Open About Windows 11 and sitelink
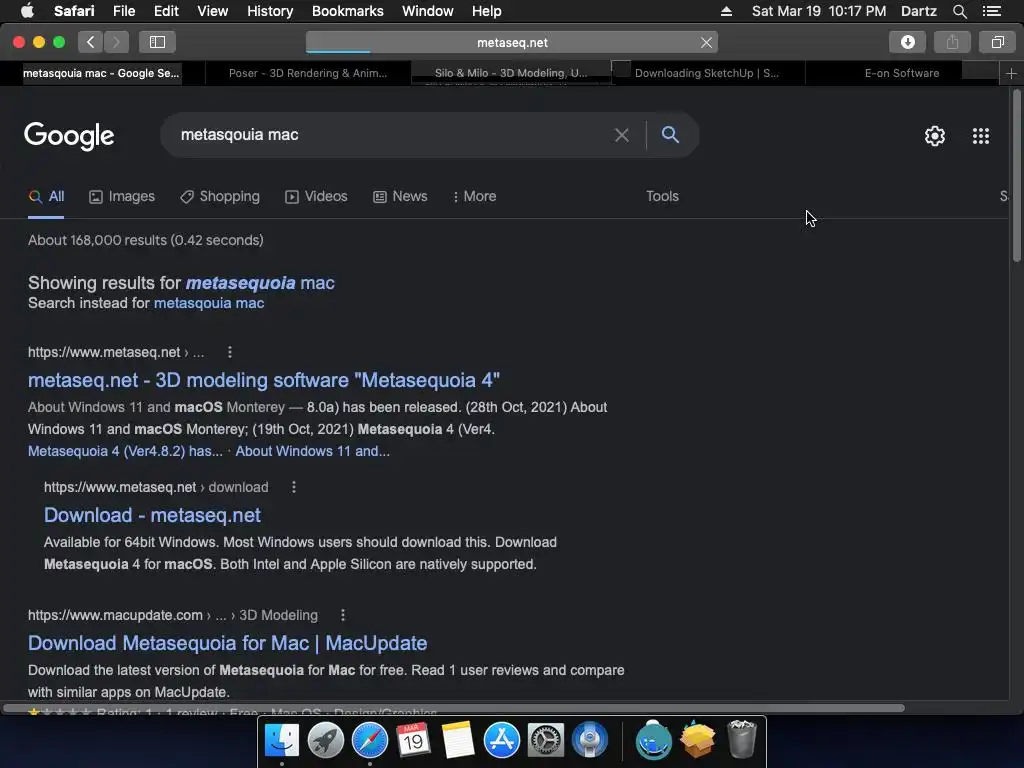This screenshot has width=1024, height=768. [x=312, y=451]
